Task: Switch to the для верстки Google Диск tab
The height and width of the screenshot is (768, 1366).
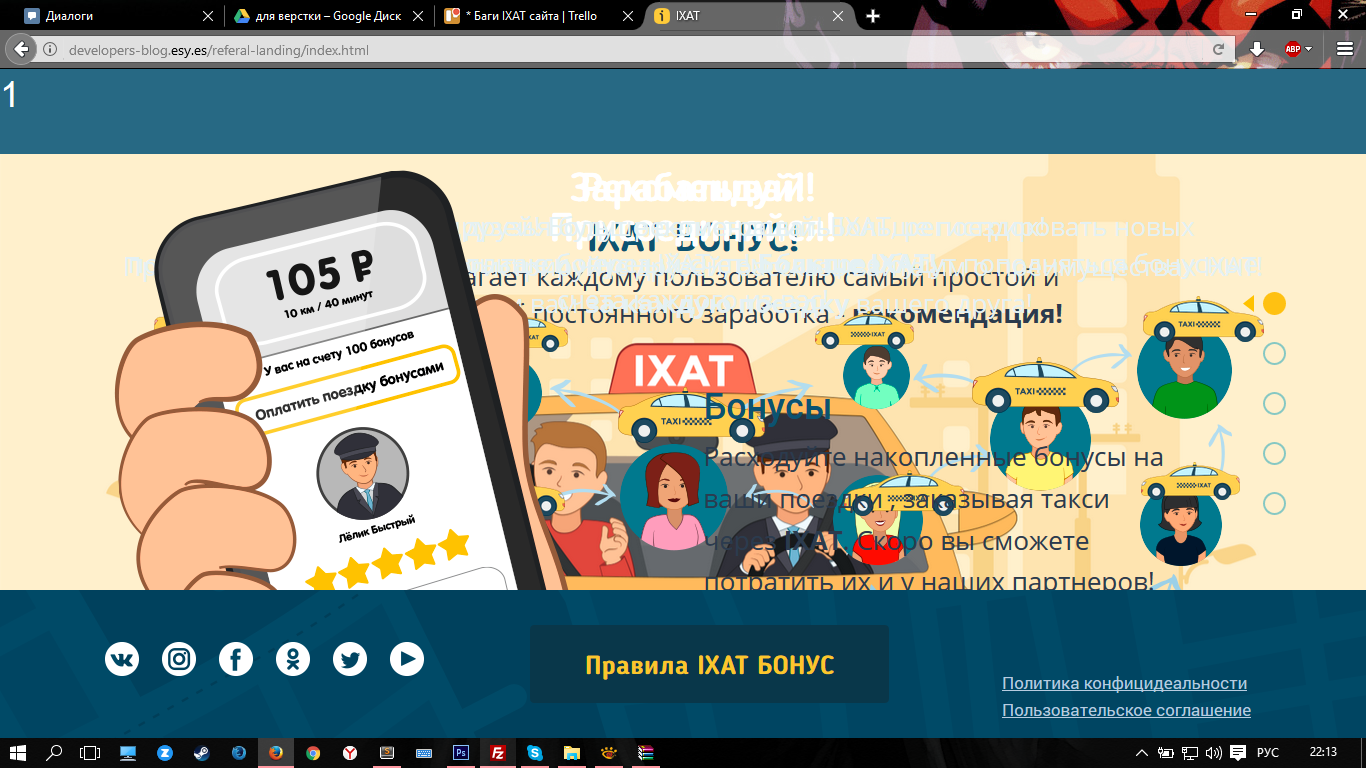Action: [x=330, y=16]
